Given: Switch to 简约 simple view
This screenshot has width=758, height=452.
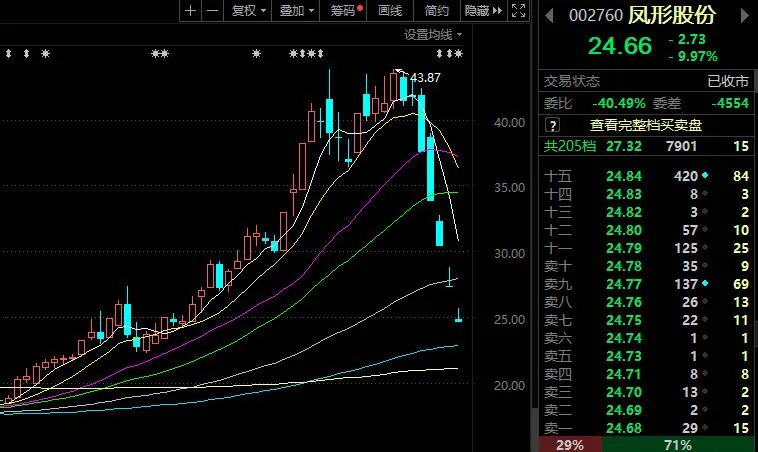Looking at the screenshot, I should (x=437, y=11).
